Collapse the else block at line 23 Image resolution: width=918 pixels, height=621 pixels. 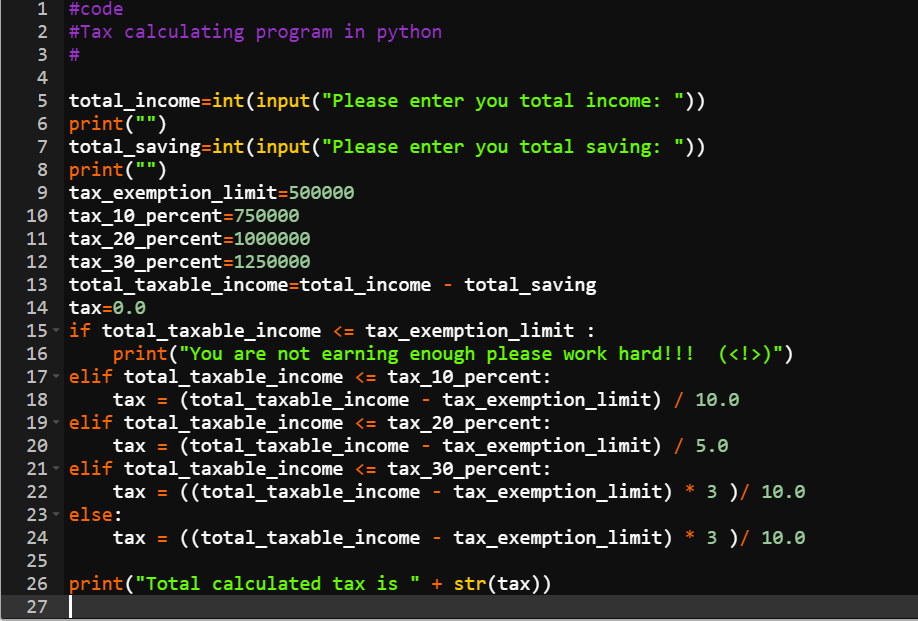coord(56,514)
